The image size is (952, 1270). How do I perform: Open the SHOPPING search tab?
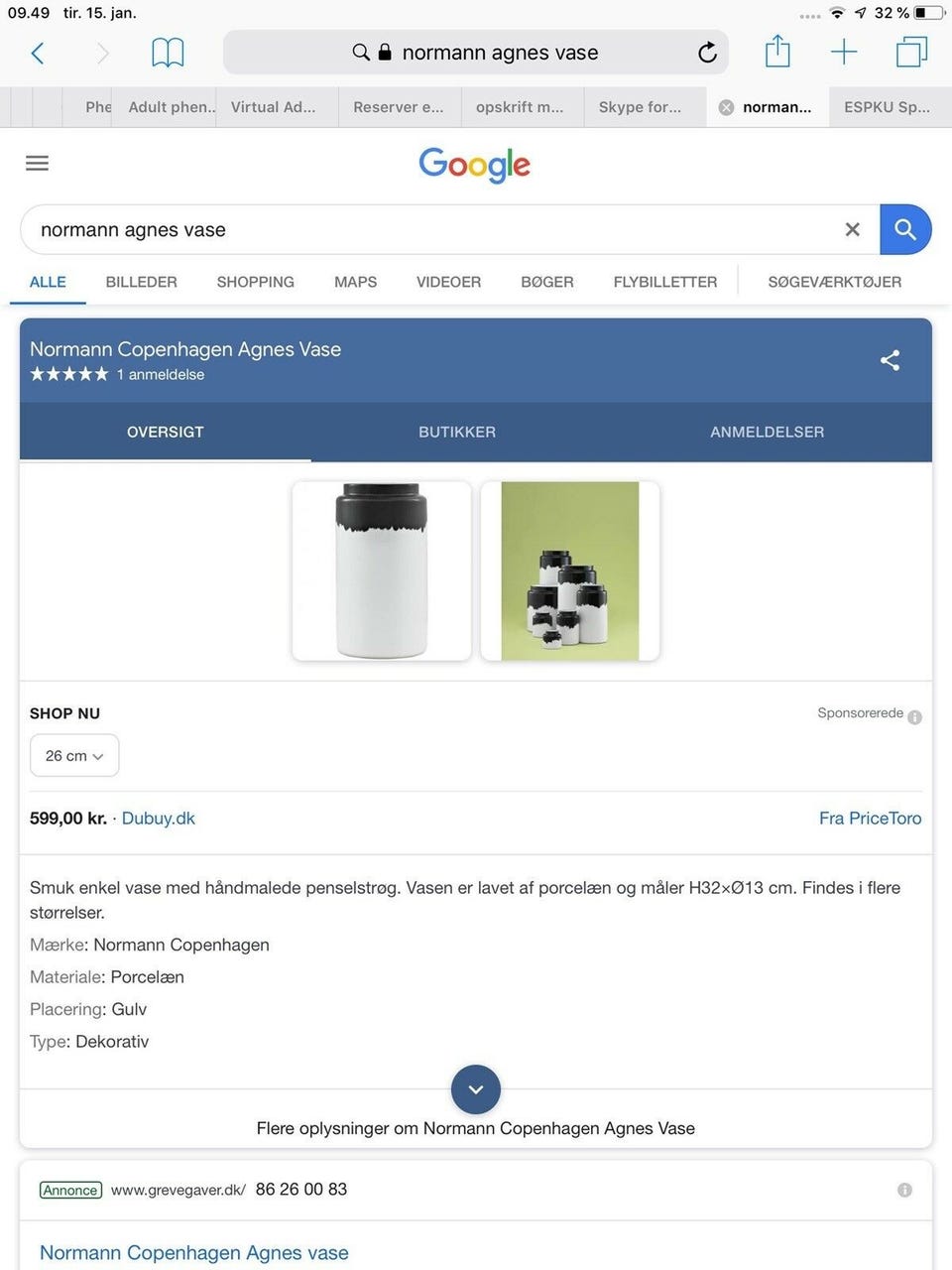[x=256, y=282]
